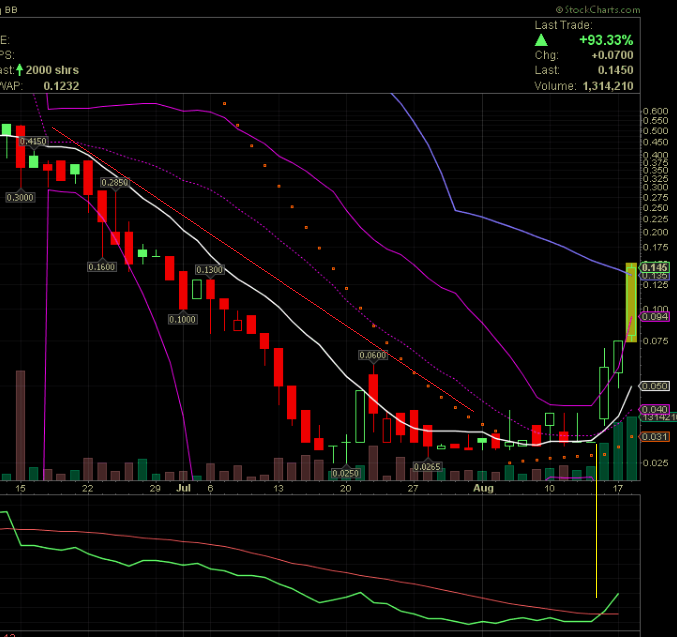Click the 13 date label on axis

click(278, 488)
